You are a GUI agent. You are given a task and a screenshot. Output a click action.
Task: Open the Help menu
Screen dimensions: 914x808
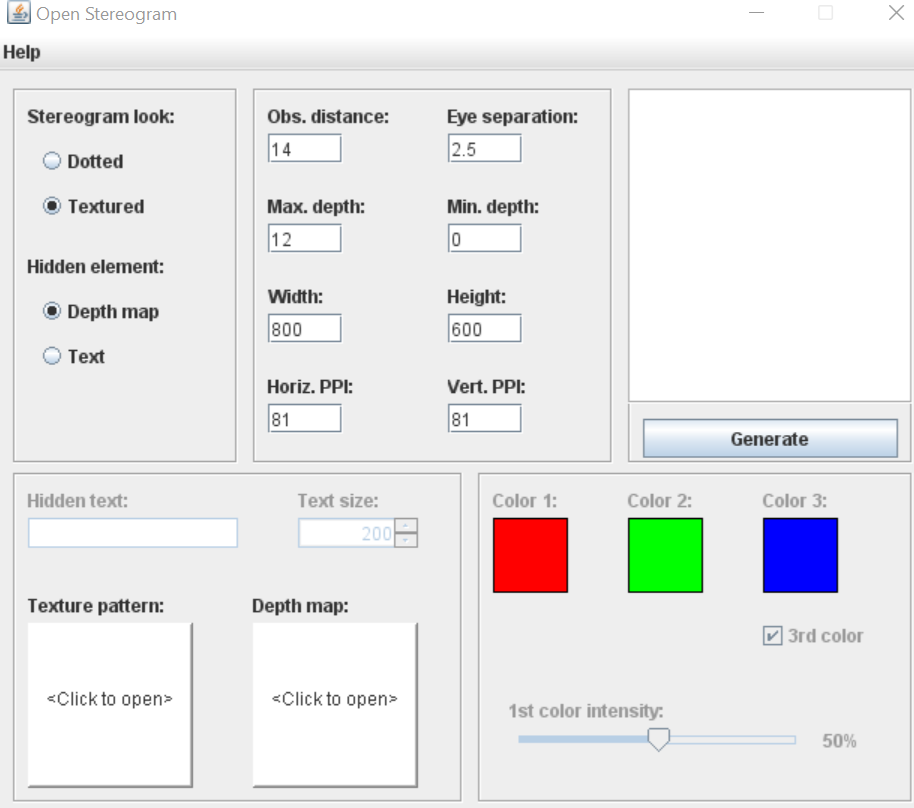pos(22,52)
